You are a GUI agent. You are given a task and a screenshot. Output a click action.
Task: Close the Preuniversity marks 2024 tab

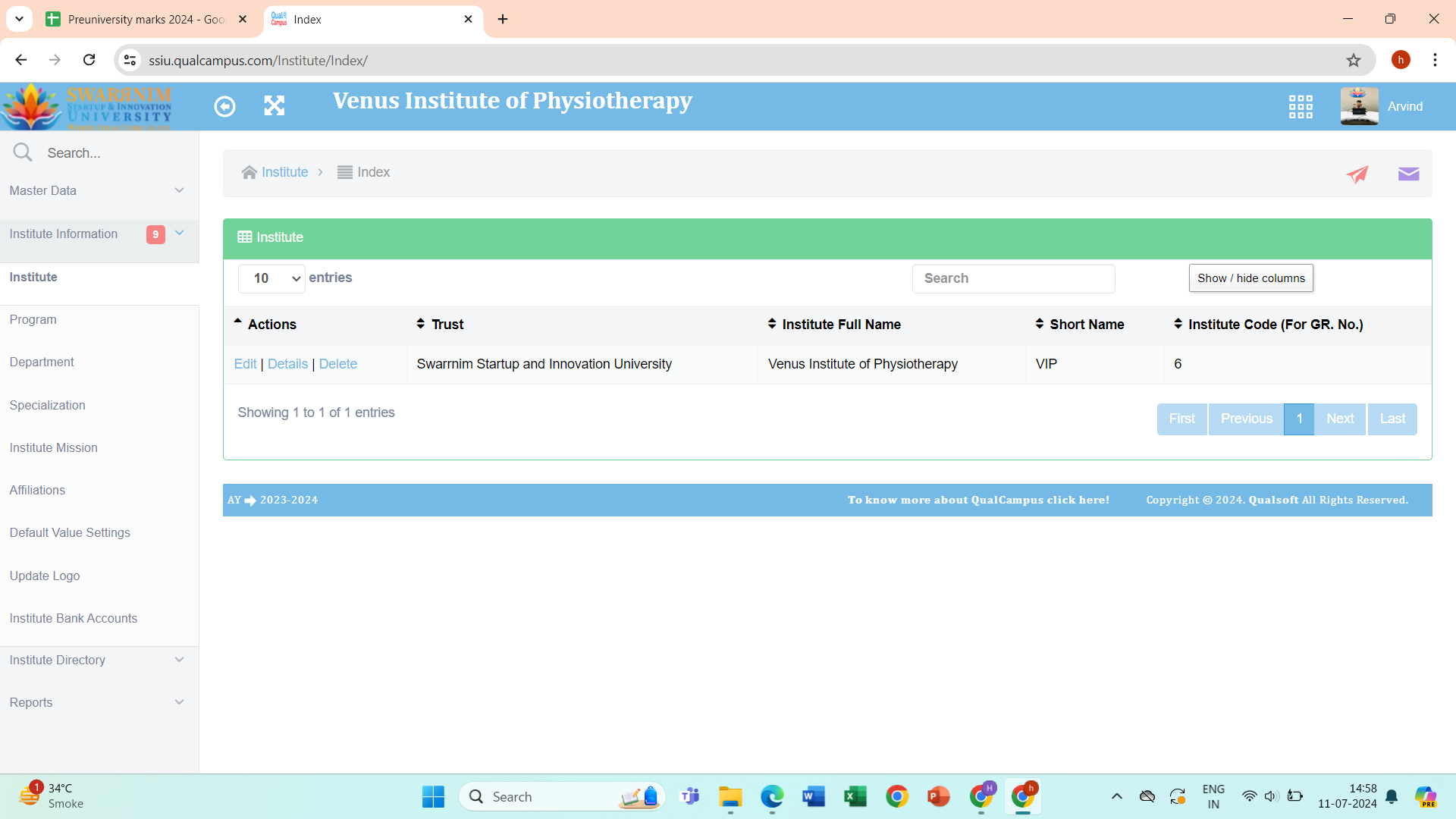click(x=243, y=19)
